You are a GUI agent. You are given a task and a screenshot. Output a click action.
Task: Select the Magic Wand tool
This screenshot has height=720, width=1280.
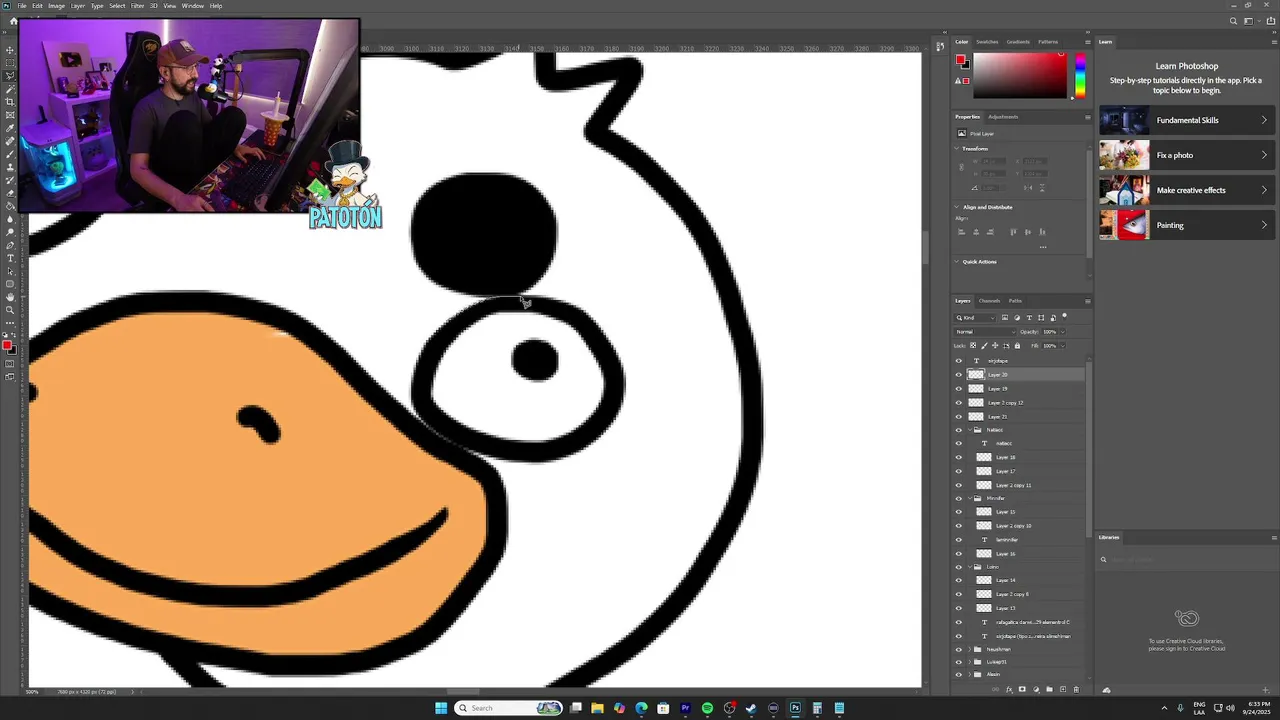pos(10,88)
